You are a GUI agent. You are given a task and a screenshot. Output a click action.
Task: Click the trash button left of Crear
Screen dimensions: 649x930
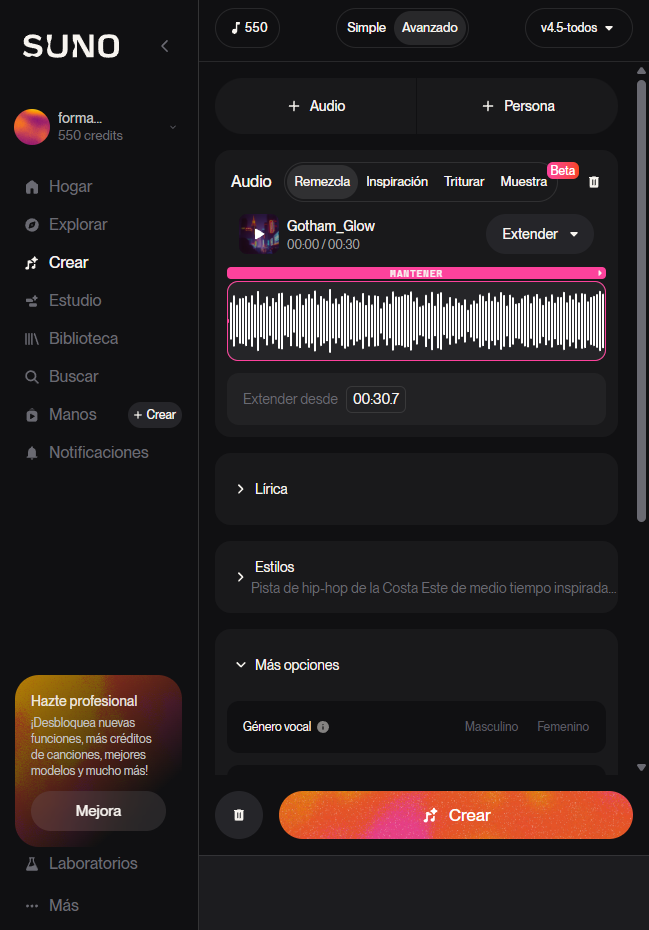[239, 815]
